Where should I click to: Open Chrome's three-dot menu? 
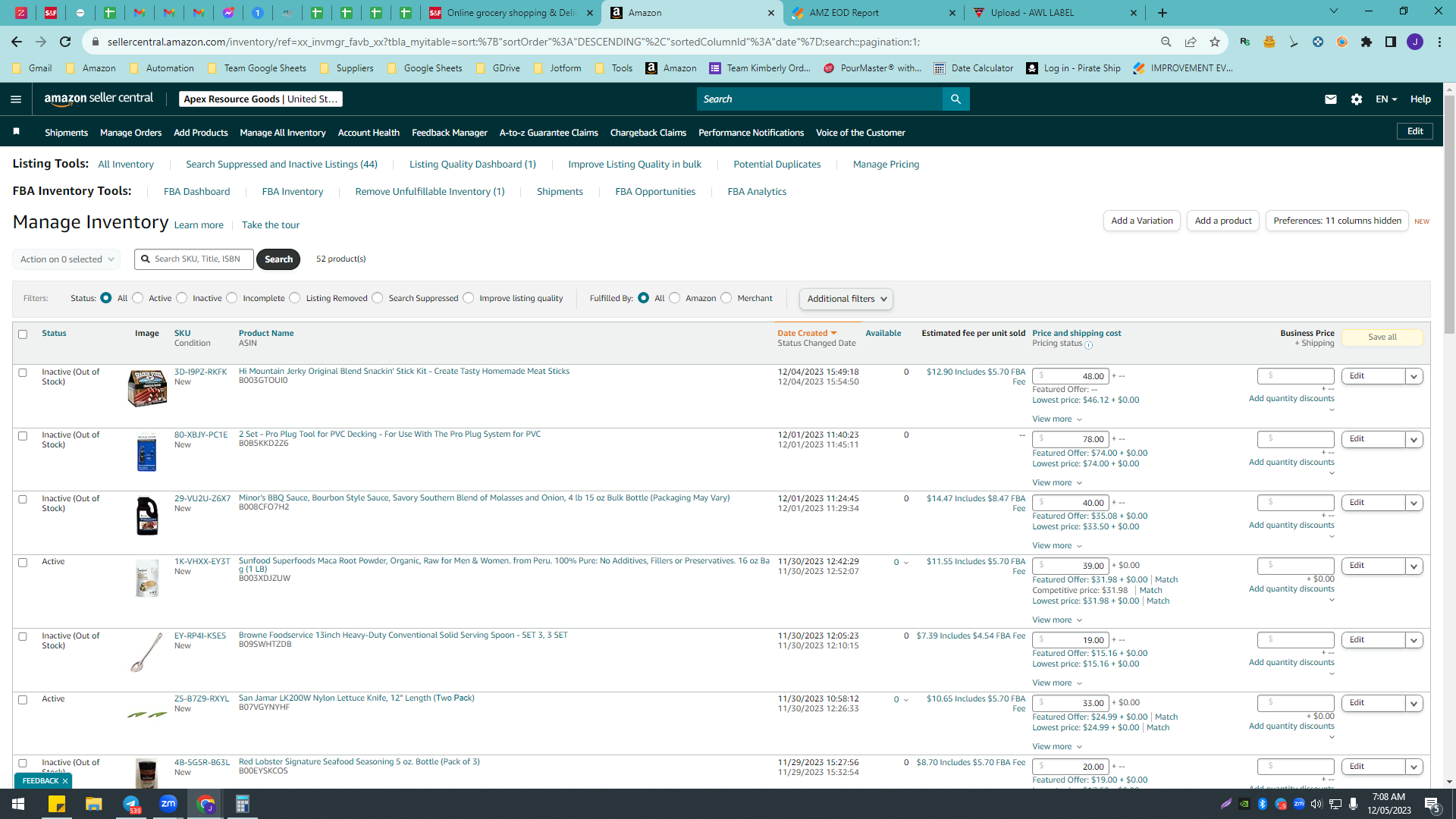coord(1439,42)
